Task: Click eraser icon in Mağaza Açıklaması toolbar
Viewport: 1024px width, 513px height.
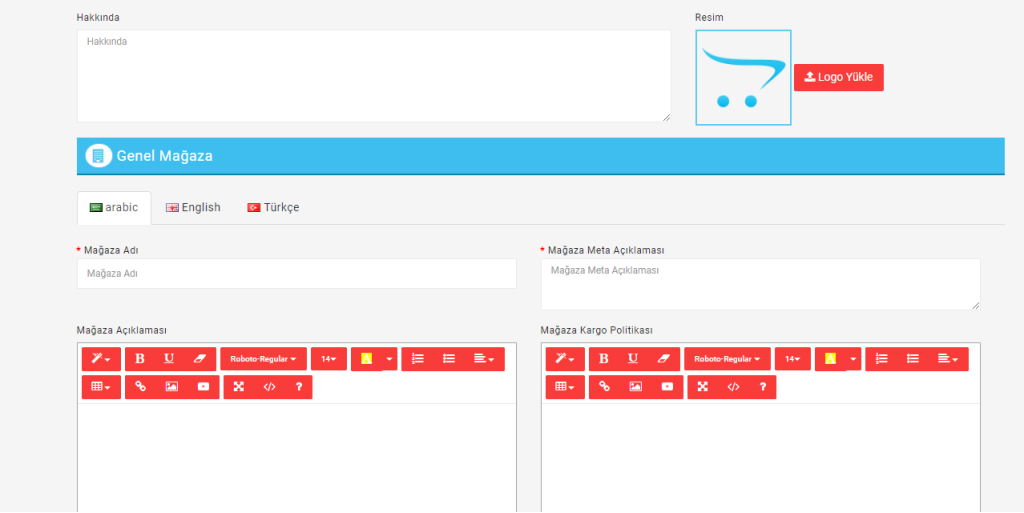Action: click(x=199, y=359)
